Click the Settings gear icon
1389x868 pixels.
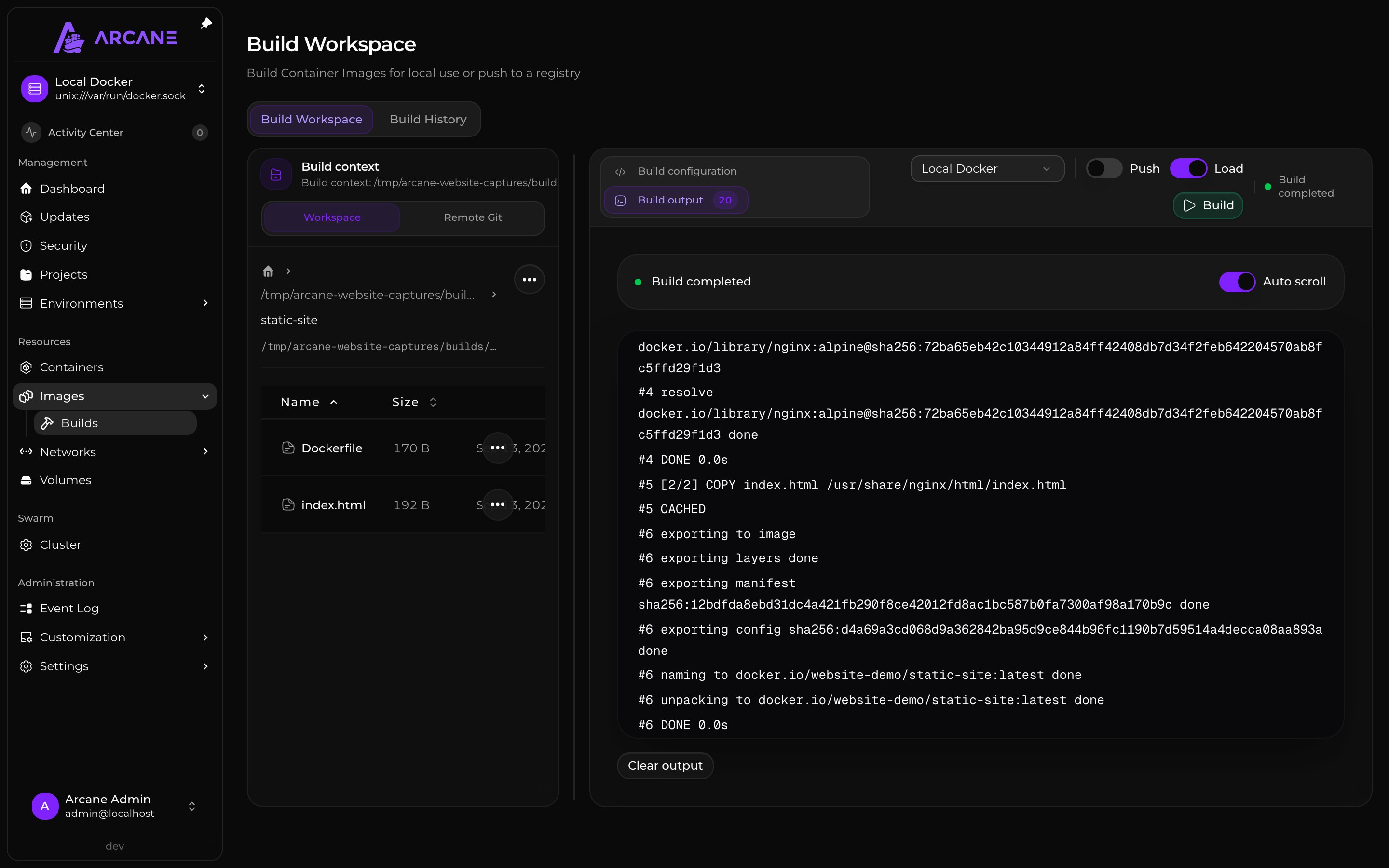(26, 666)
